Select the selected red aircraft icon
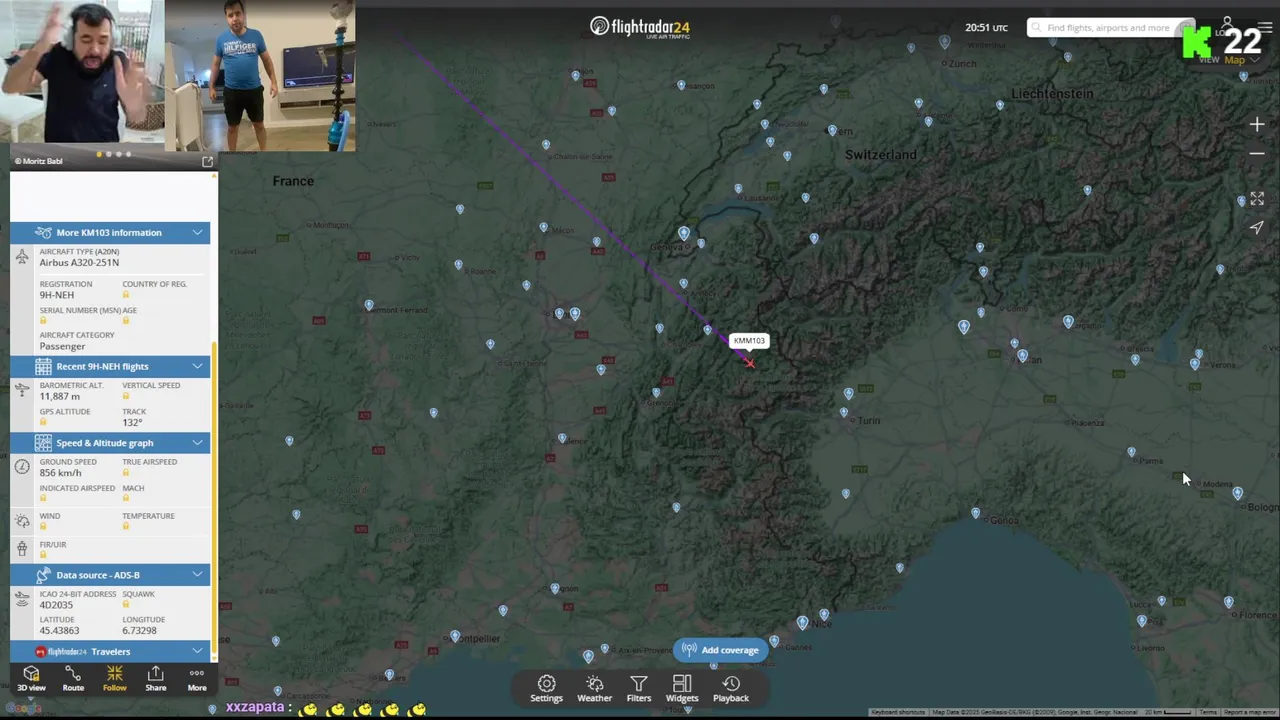Screen dimensions: 1280x720 (x=749, y=362)
